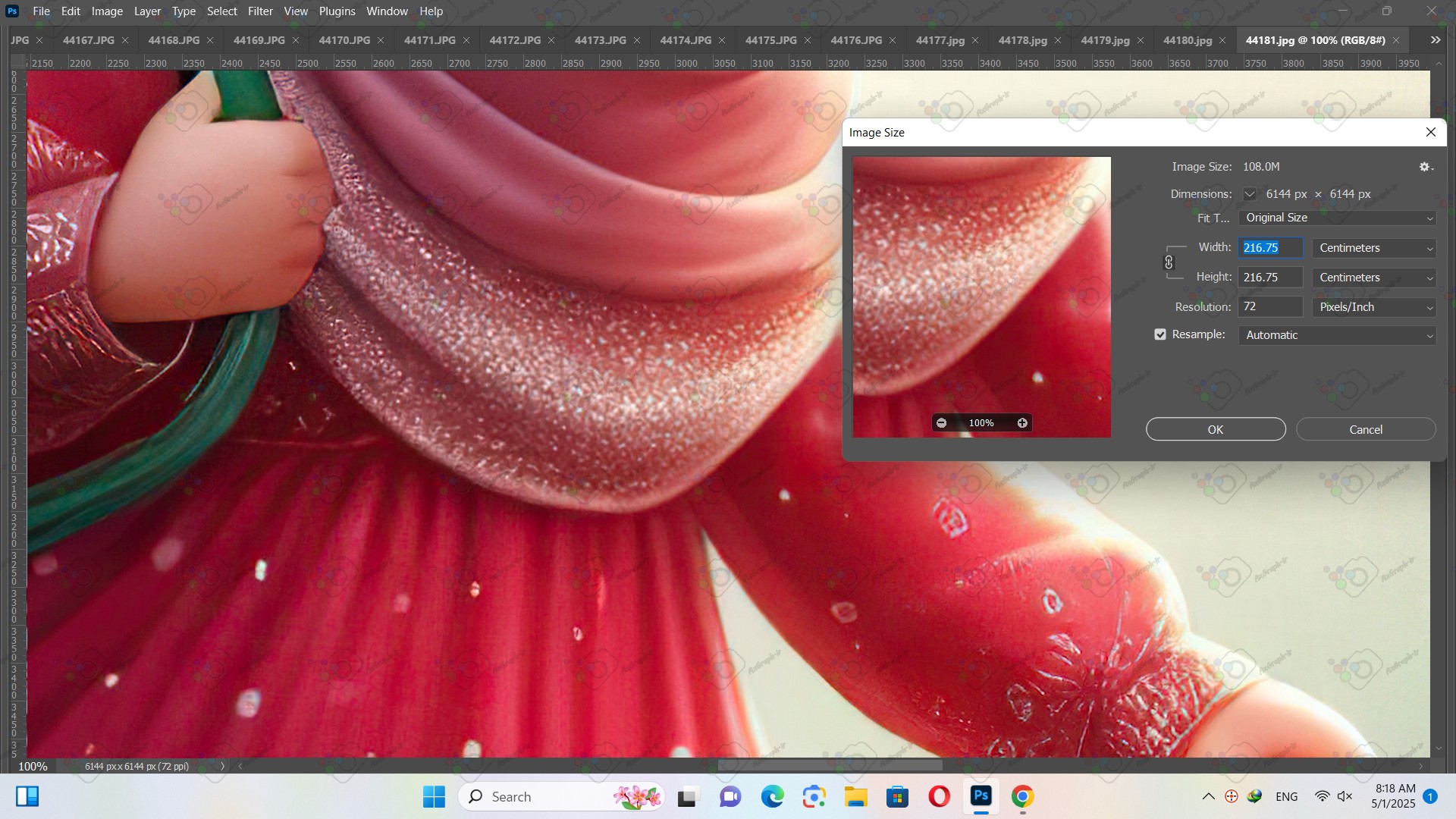Open the File menu
Image resolution: width=1456 pixels, height=819 pixels.
42,11
